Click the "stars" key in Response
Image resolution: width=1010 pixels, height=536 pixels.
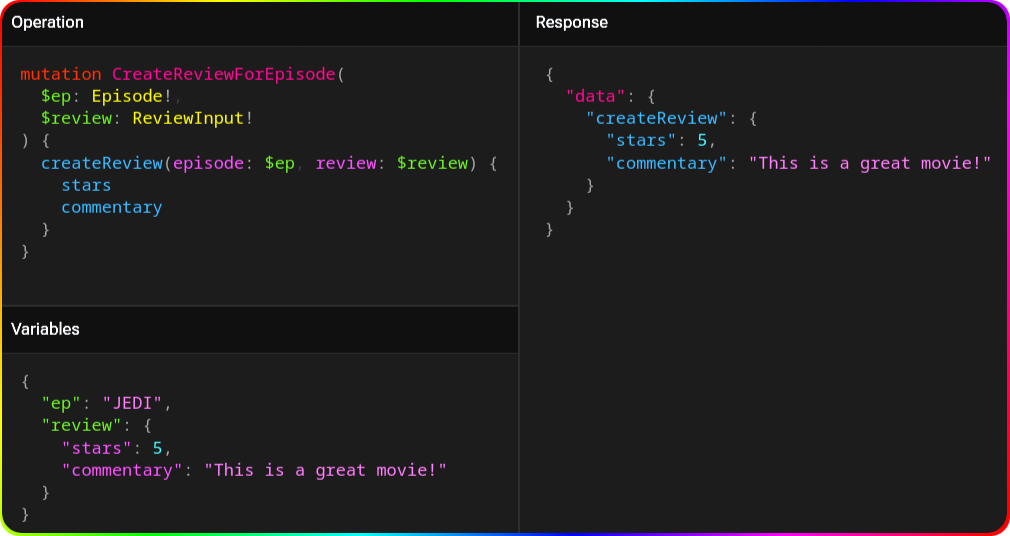pos(641,141)
